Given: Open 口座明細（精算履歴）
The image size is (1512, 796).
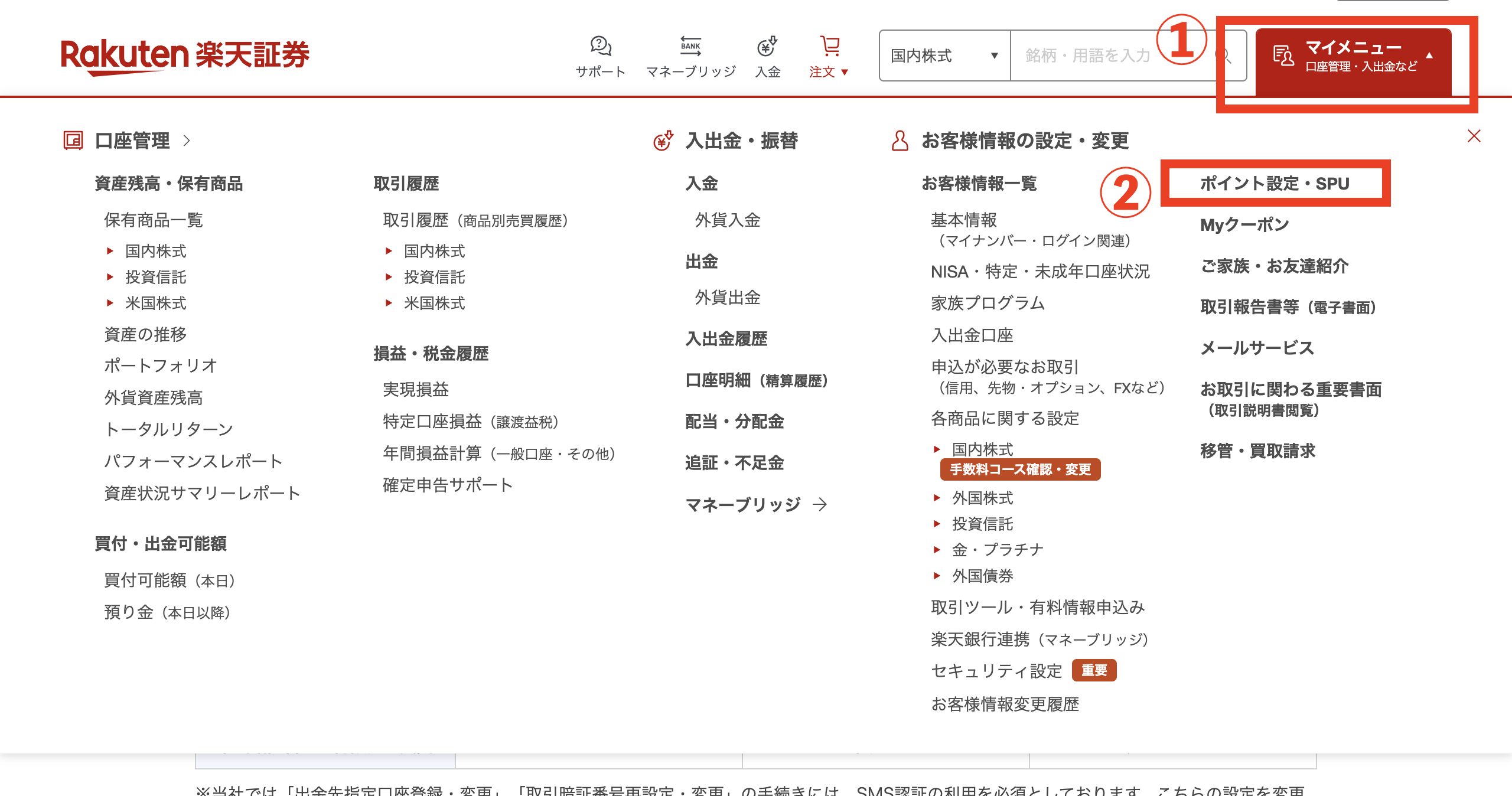Looking at the screenshot, I should tap(757, 380).
